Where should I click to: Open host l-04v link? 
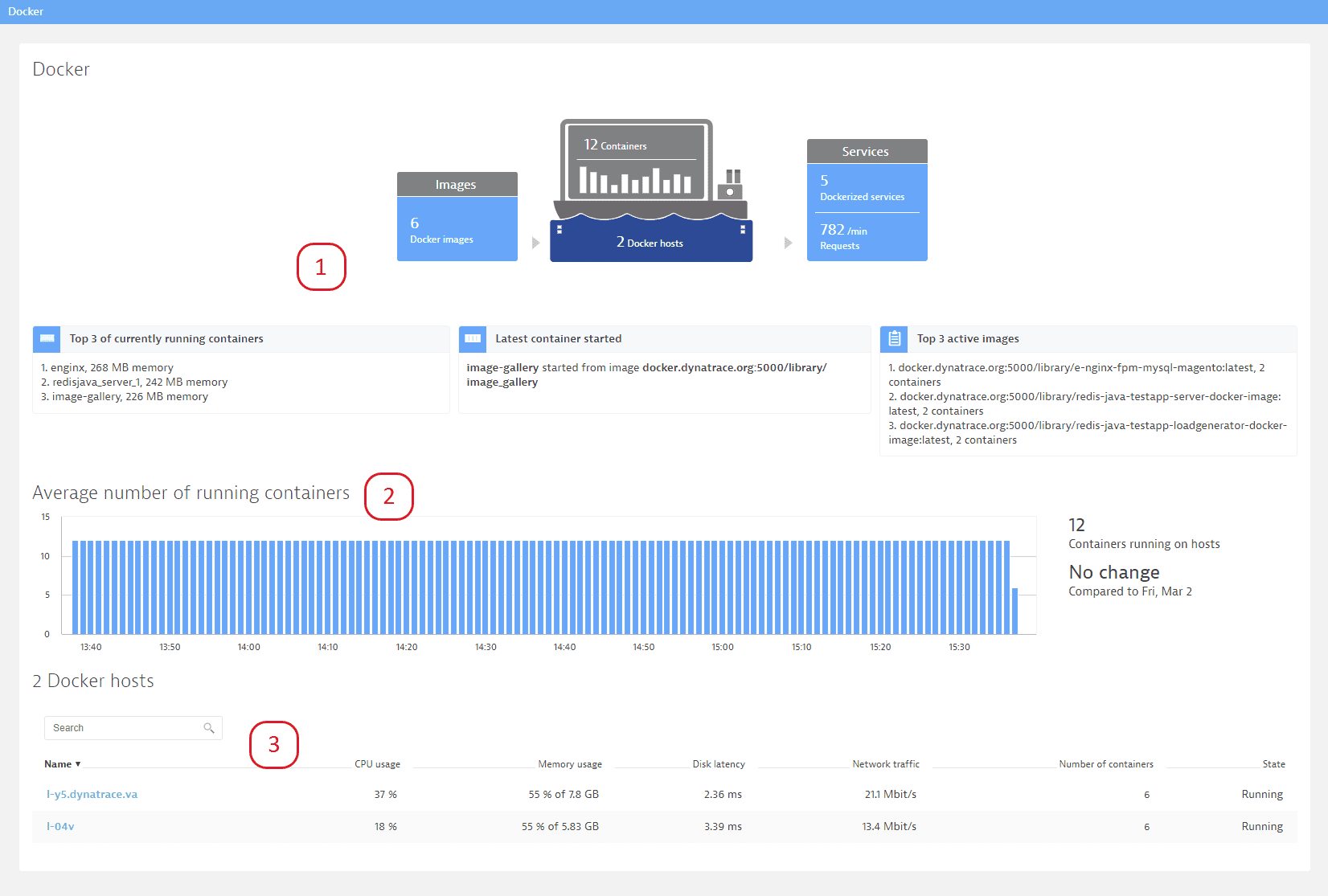(x=60, y=826)
